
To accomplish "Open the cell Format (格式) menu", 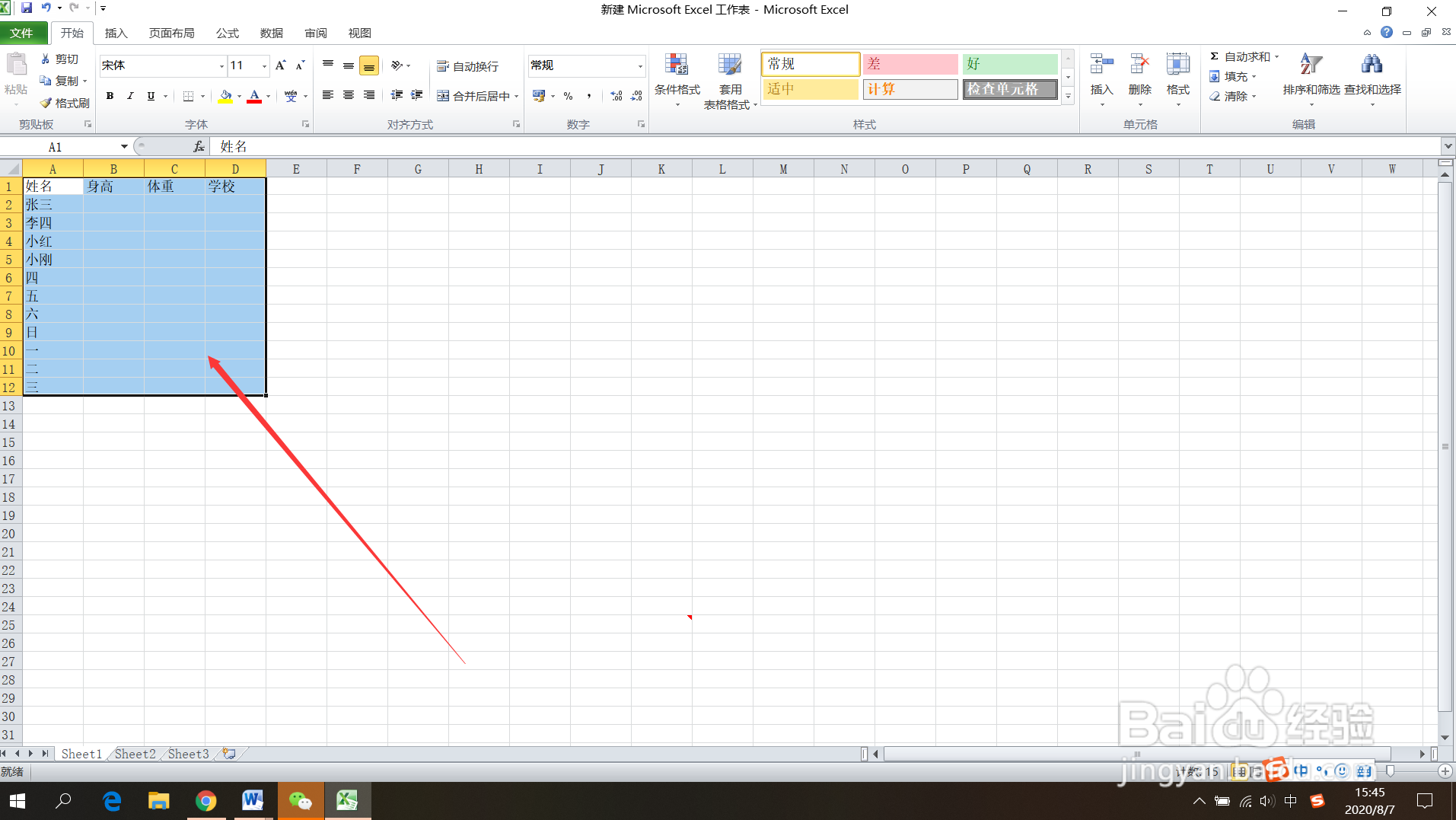I will pos(1177,79).
